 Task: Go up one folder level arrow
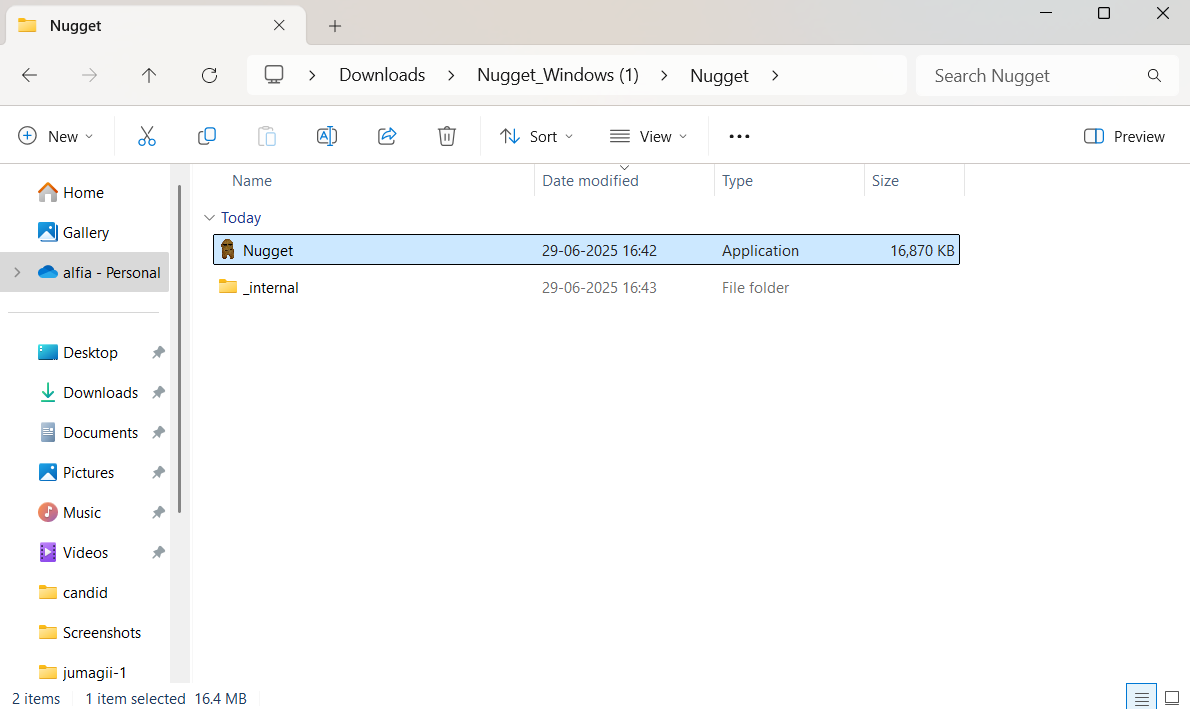point(149,75)
